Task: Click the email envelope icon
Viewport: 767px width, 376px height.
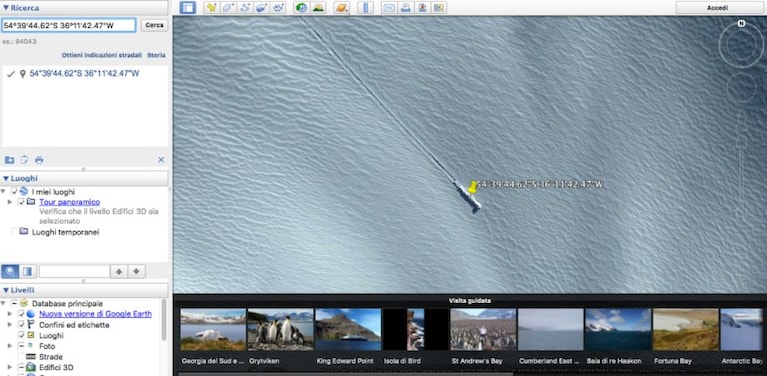Action: pyautogui.click(x=389, y=7)
